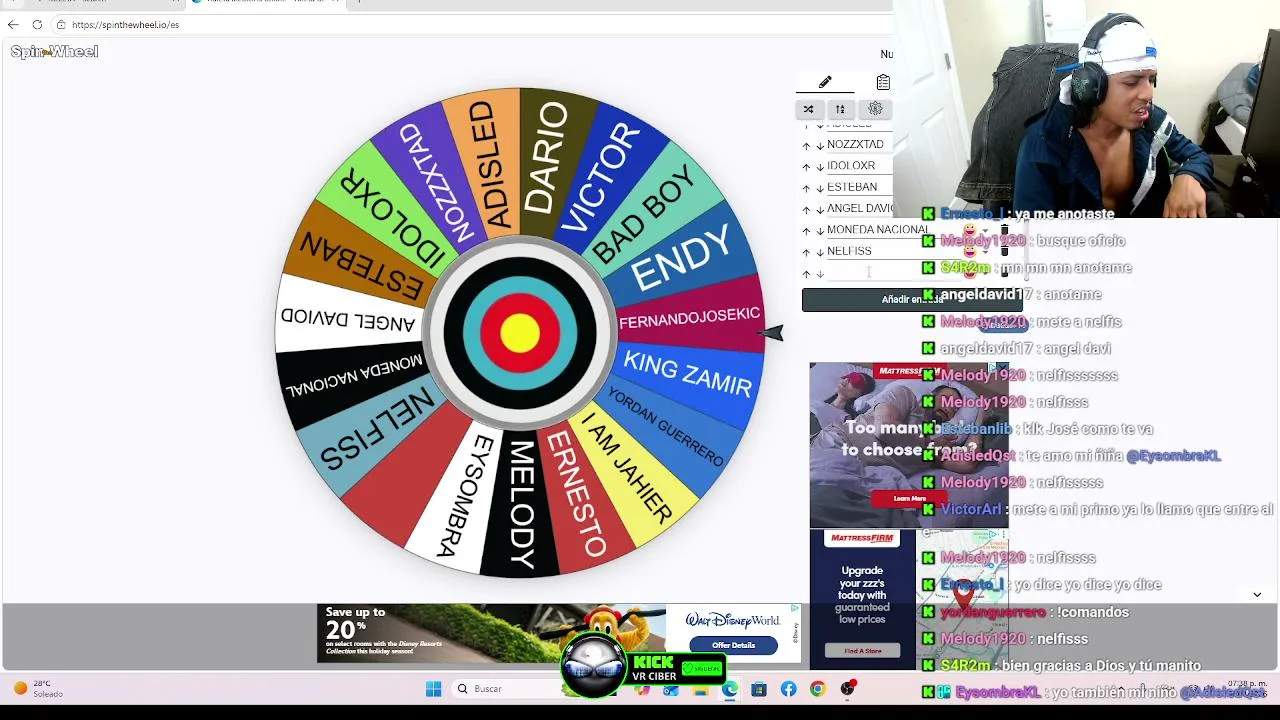This screenshot has width=1280, height=720.
Task: Move IDOLOXR entry down
Action: 820,167
